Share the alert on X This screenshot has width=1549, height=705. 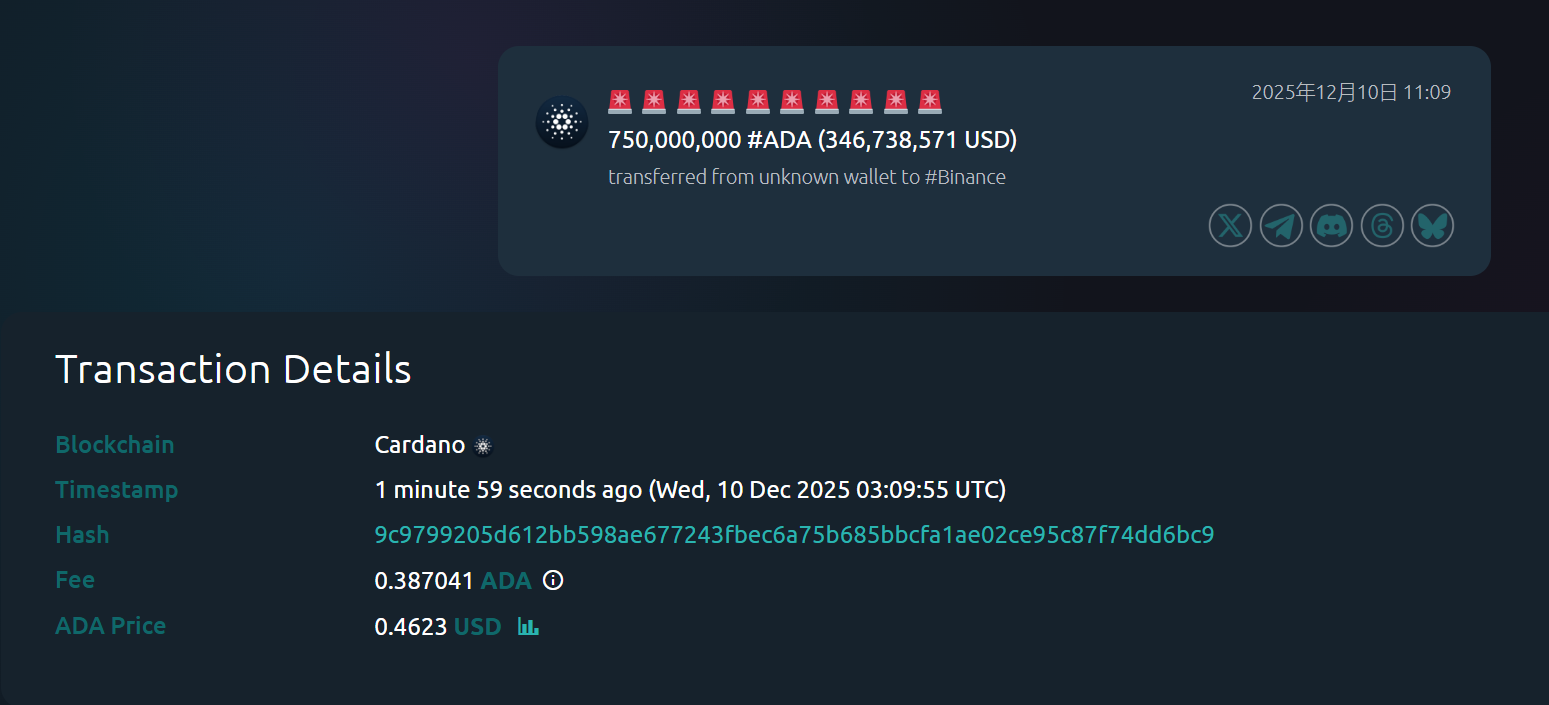coord(1230,226)
